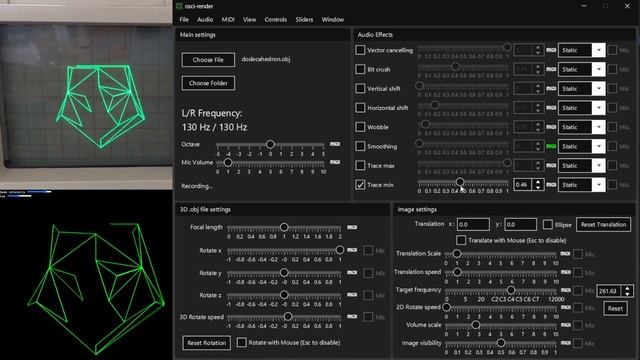Screen dimensions: 640x360
Task: Enable the Bit crush effect checkbox
Action: [x=360, y=69]
